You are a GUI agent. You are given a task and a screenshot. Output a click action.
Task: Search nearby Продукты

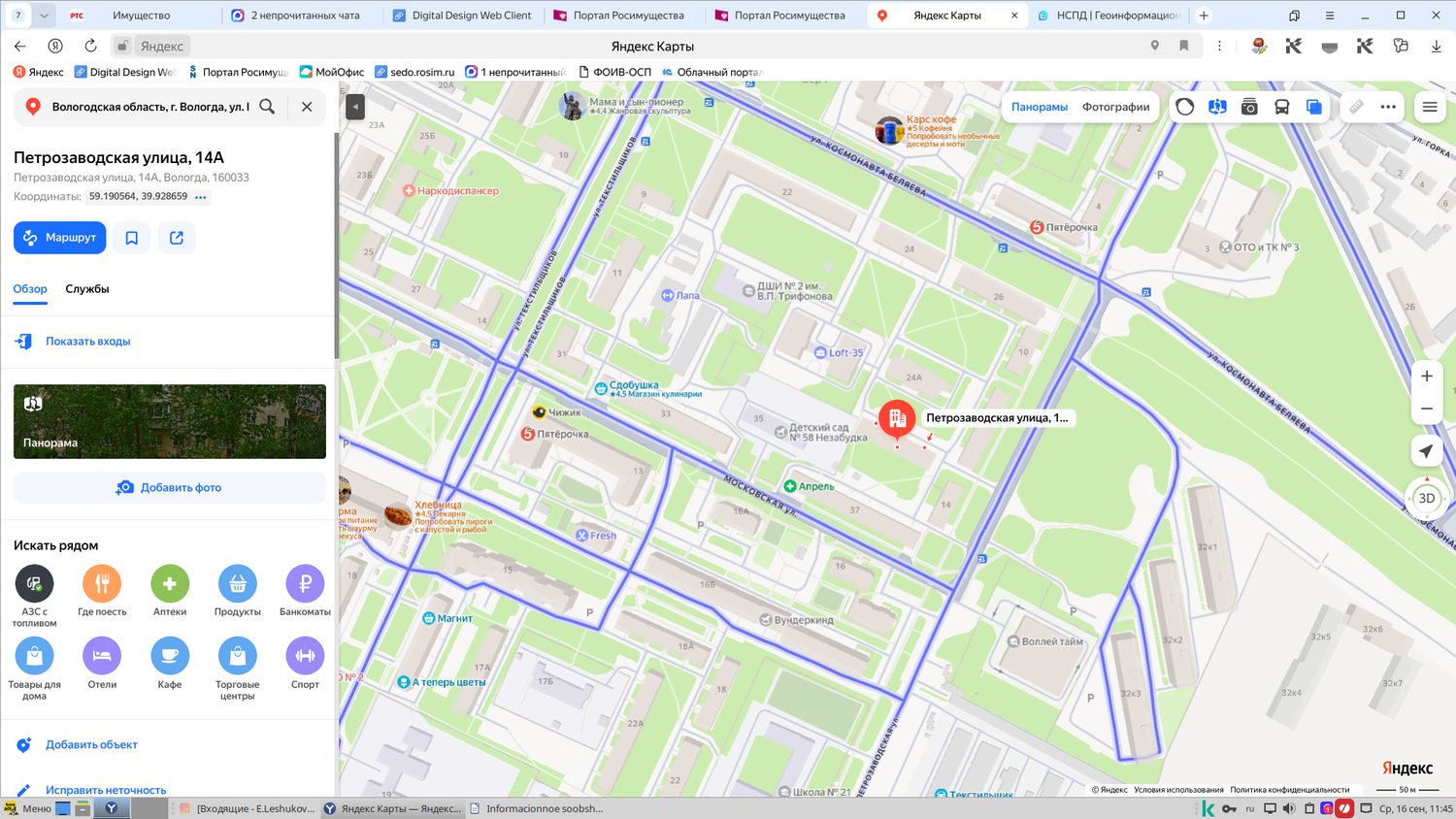point(238,591)
